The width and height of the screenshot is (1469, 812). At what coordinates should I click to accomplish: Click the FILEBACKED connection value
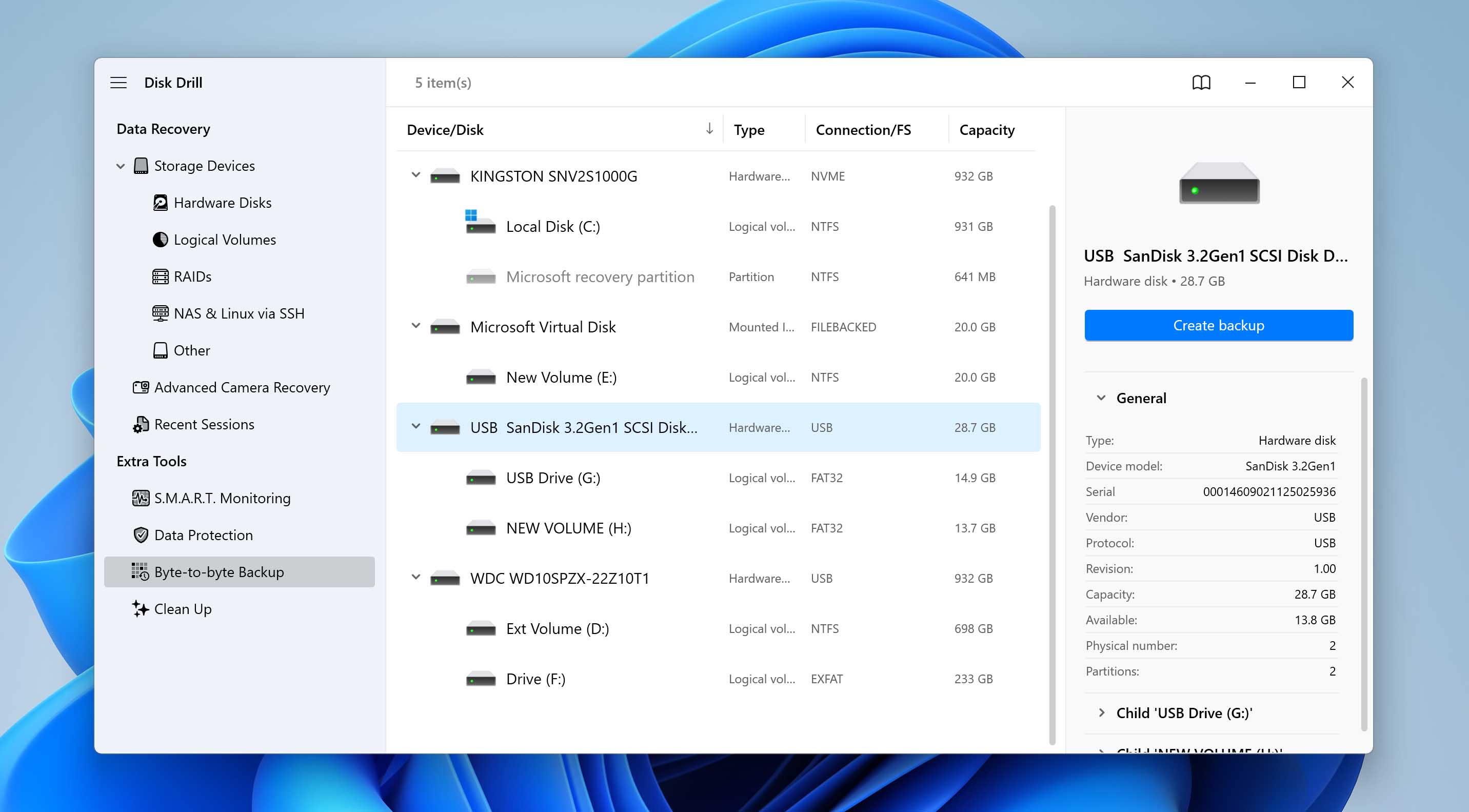[843, 327]
